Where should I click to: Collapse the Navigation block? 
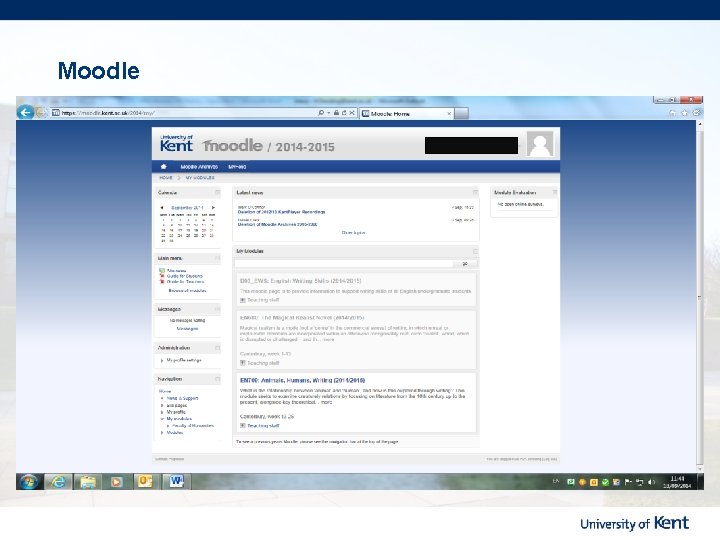click(217, 379)
